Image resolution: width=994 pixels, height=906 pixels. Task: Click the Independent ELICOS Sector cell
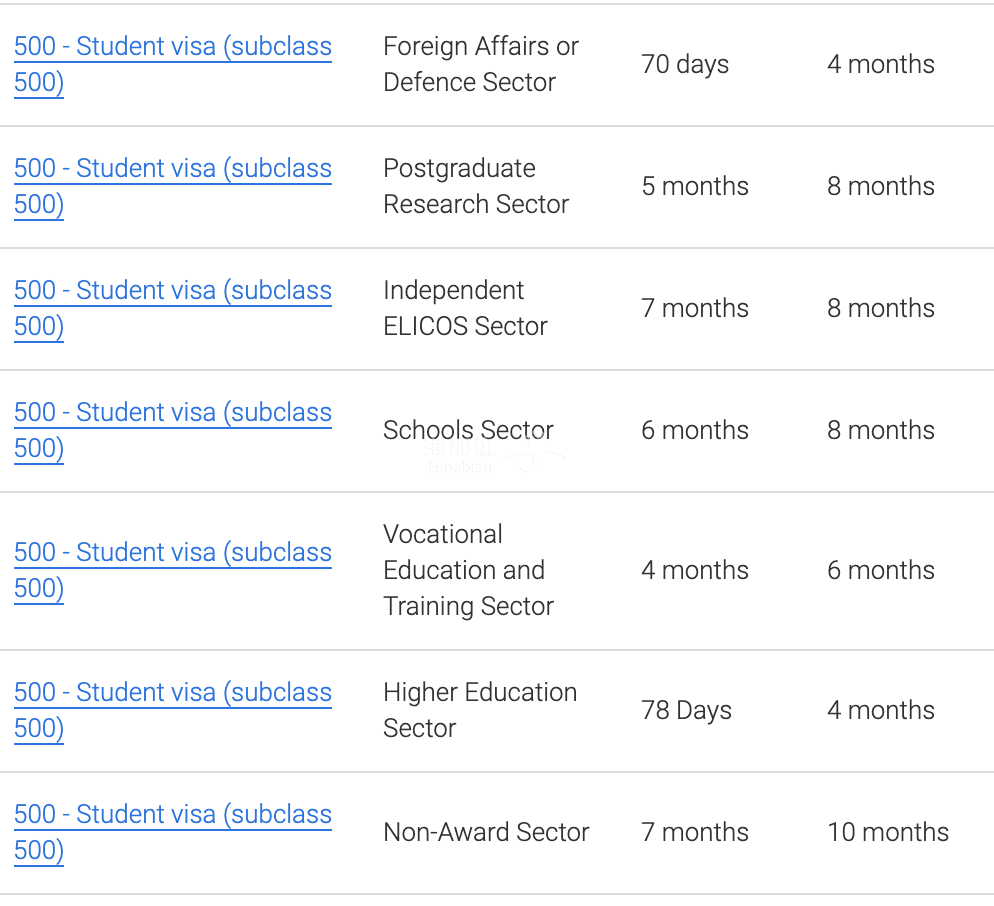coord(465,308)
